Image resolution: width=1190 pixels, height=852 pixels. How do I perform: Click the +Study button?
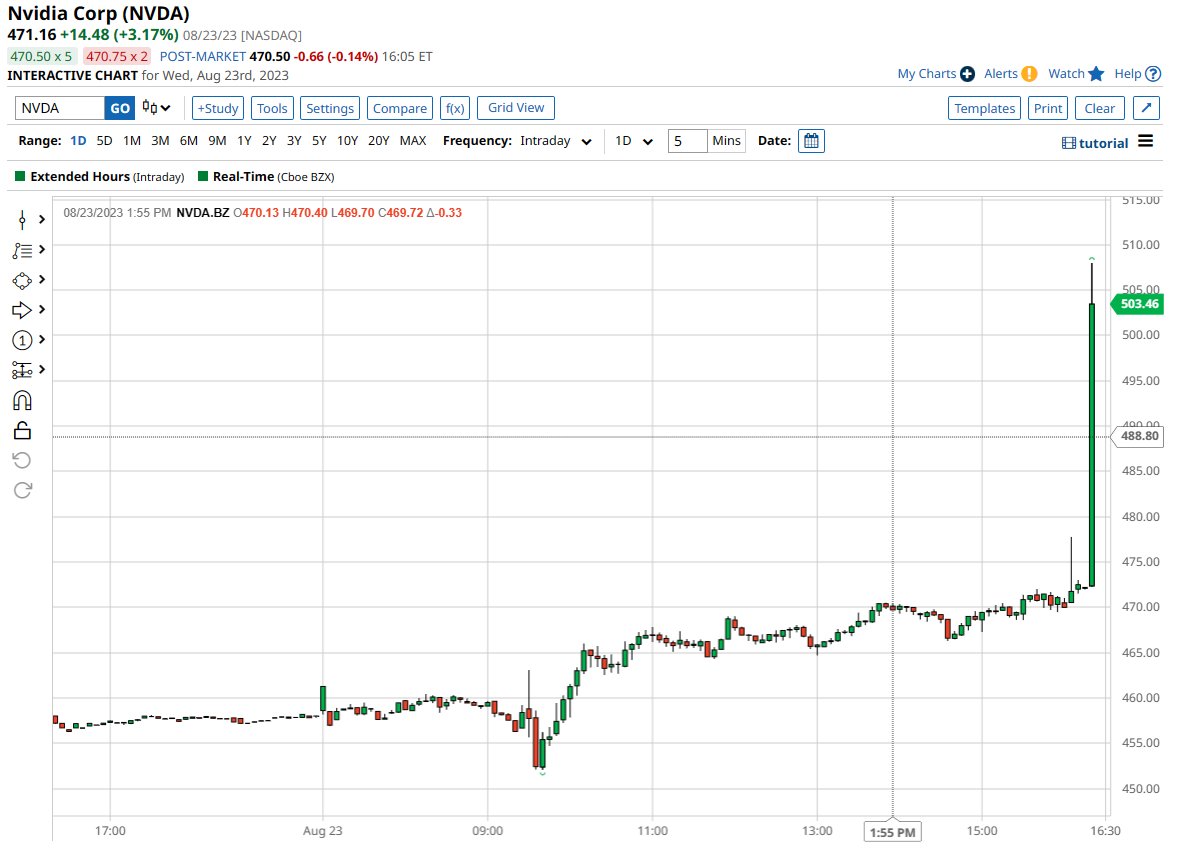[x=218, y=108]
